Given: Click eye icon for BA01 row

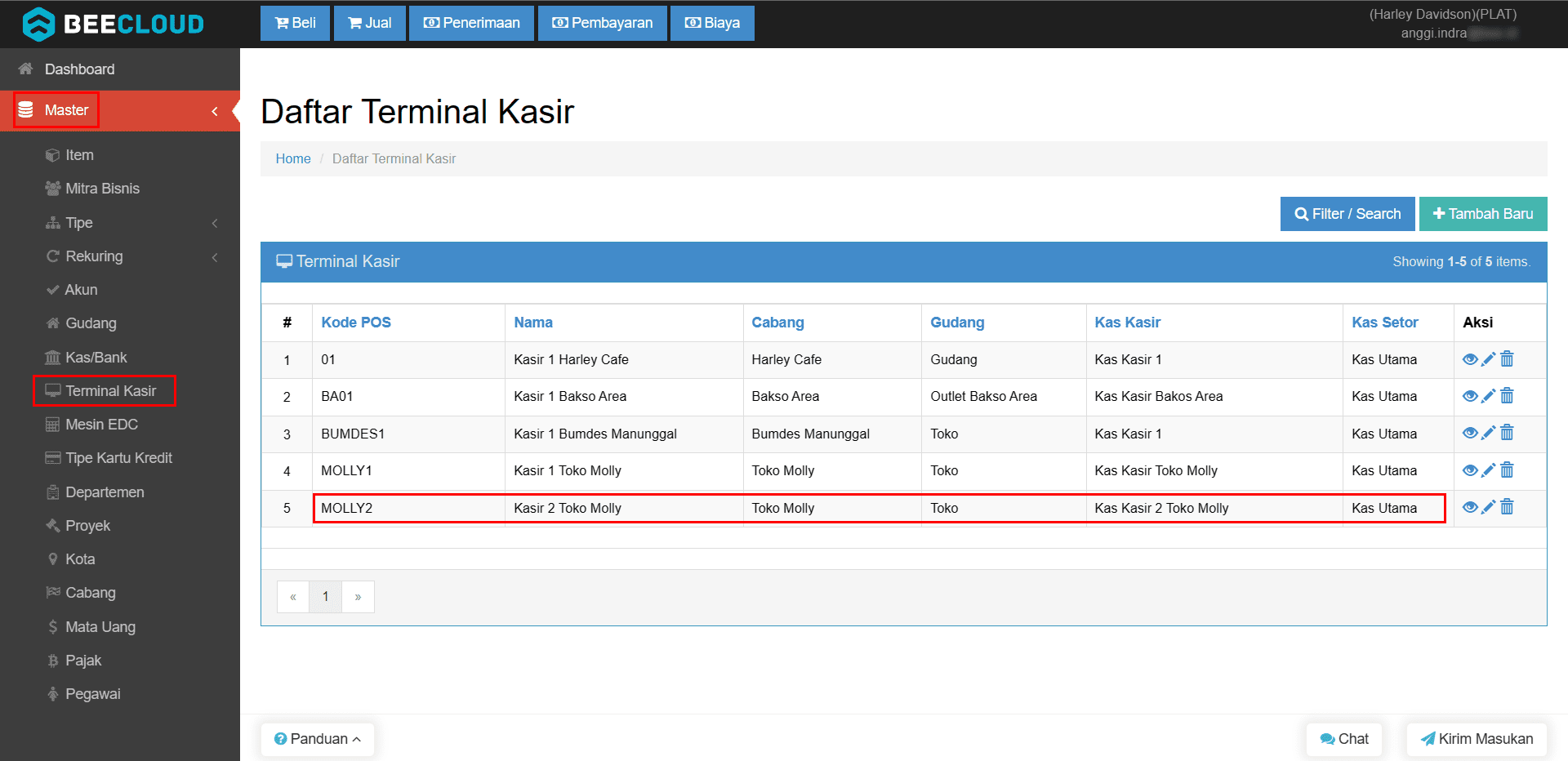Looking at the screenshot, I should coord(1470,396).
